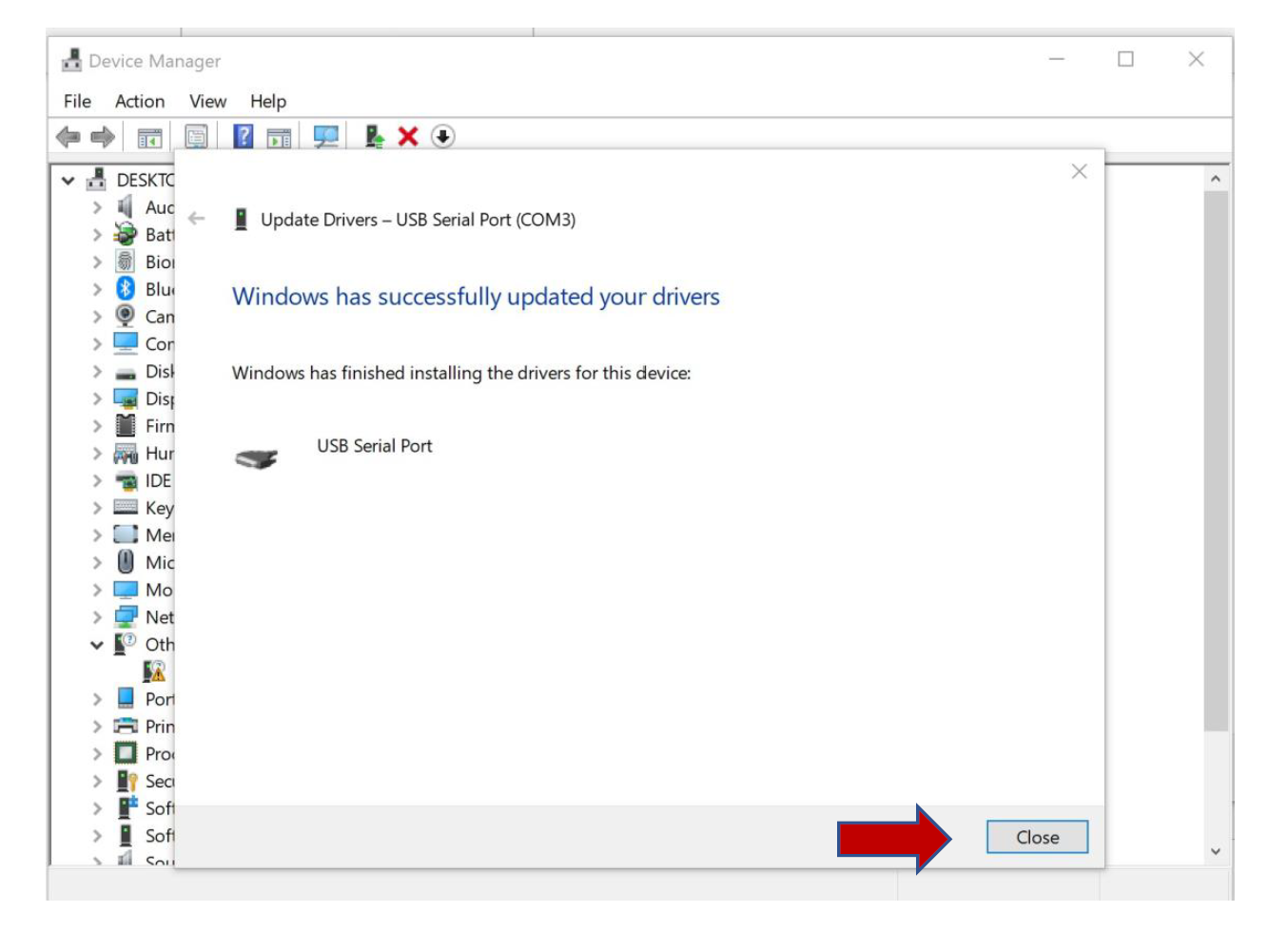1288x951 pixels.
Task: Click the dialog's back arrow button
Action: 197,219
